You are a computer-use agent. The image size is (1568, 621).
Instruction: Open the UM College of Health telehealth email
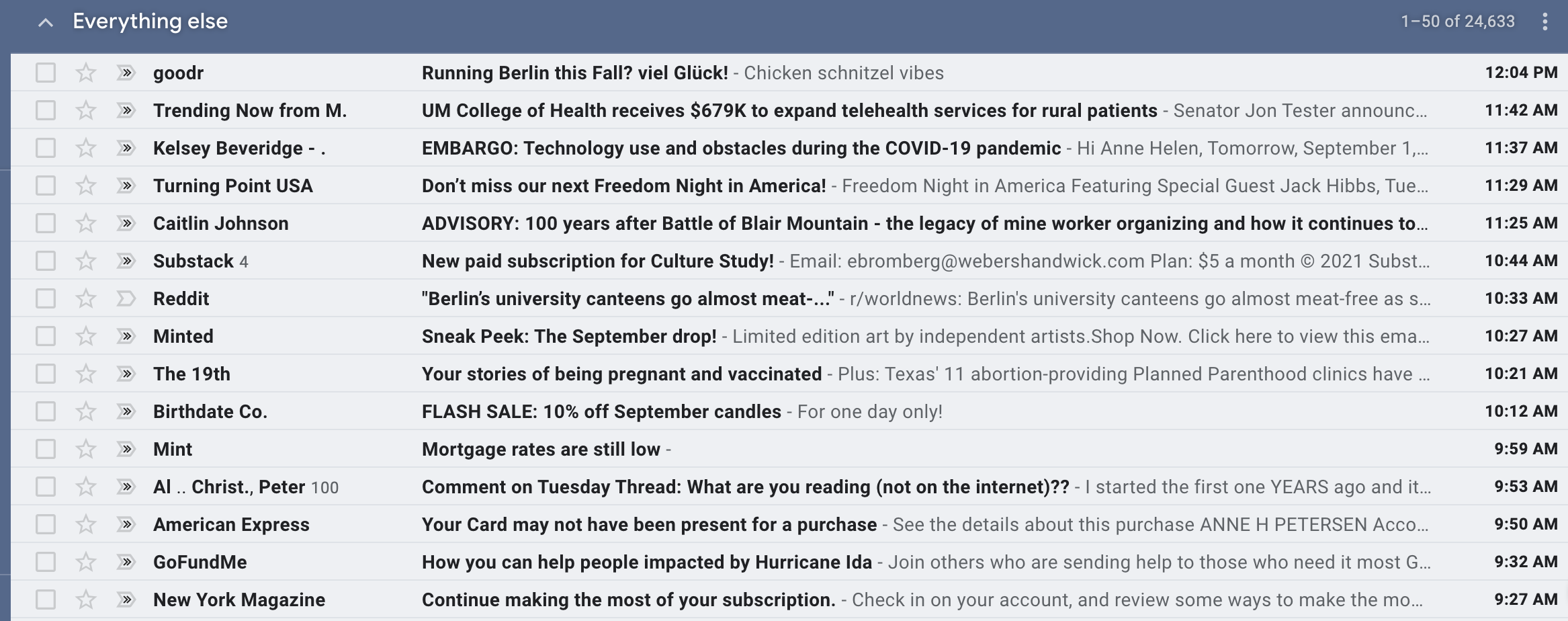coord(789,110)
